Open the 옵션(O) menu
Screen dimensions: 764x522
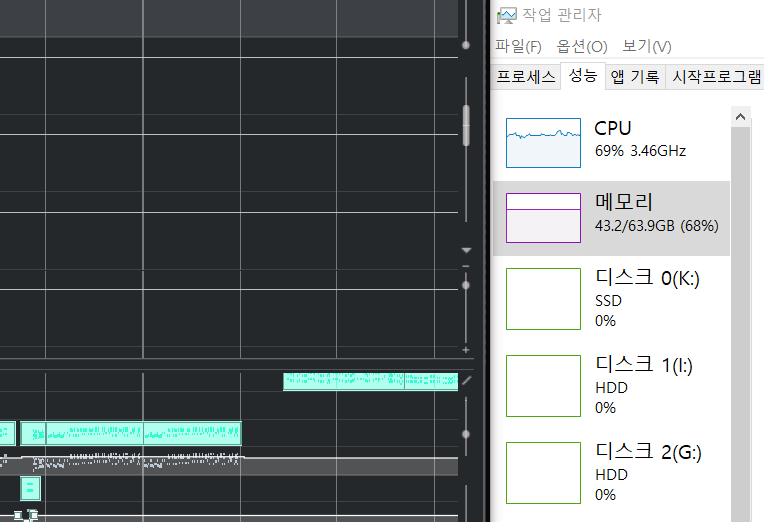tap(582, 47)
